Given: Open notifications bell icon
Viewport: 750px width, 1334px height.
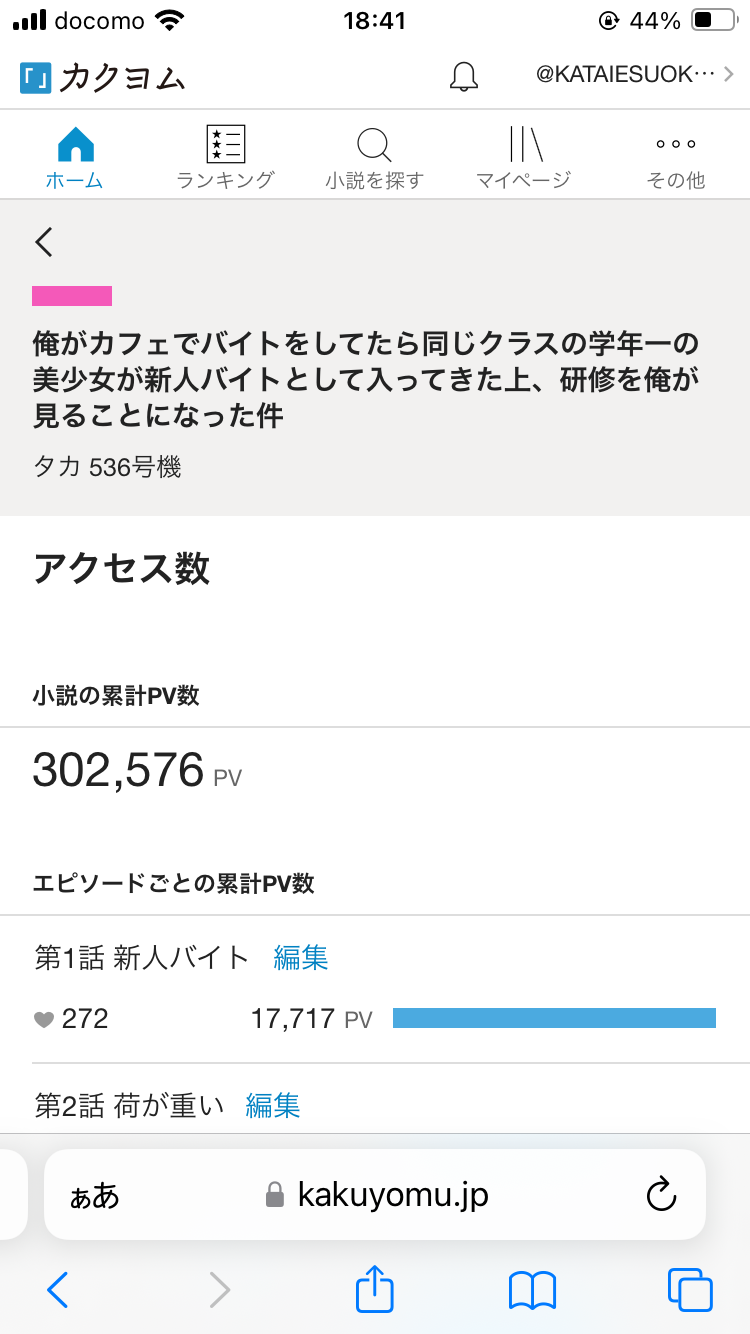Looking at the screenshot, I should (463, 77).
